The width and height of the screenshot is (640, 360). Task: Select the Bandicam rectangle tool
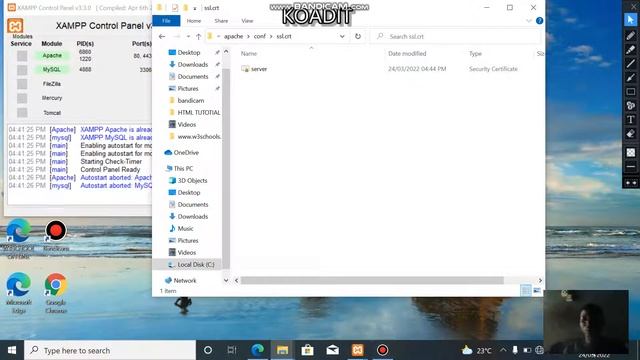pyautogui.click(x=631, y=91)
